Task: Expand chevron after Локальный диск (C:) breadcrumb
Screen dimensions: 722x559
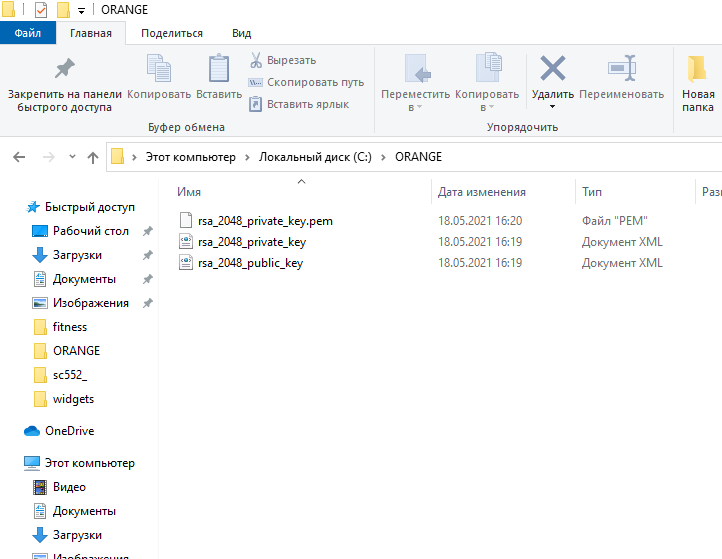Action: (383, 157)
